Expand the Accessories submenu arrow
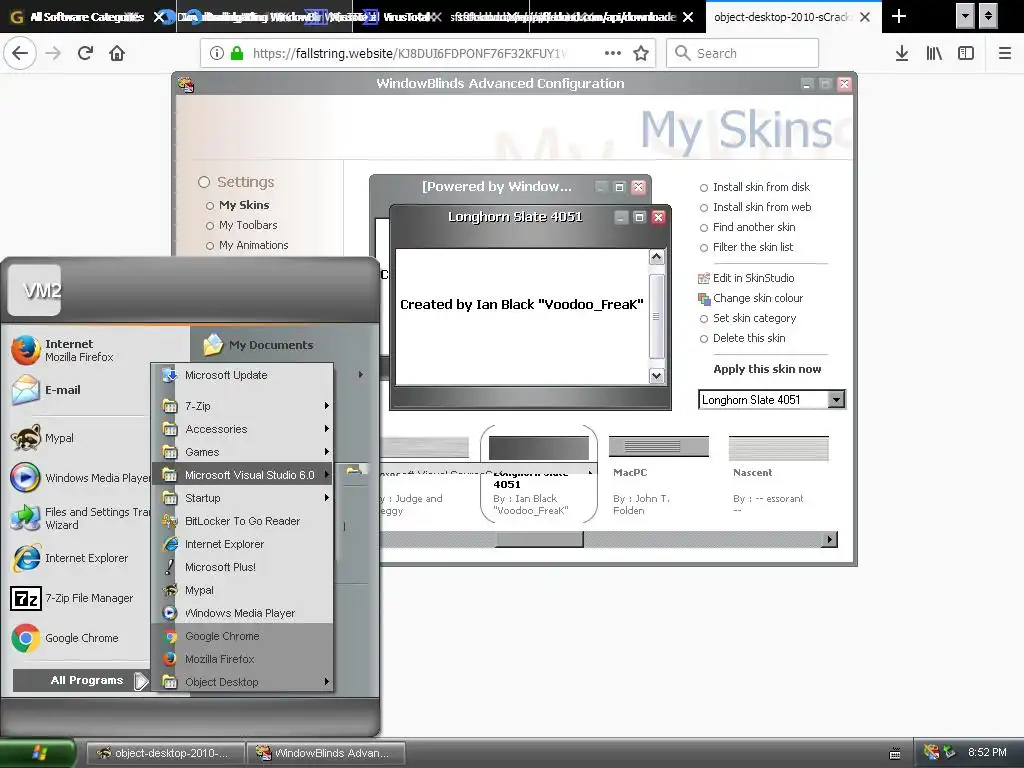Screen dimensions: 1024x768 pyautogui.click(x=327, y=429)
